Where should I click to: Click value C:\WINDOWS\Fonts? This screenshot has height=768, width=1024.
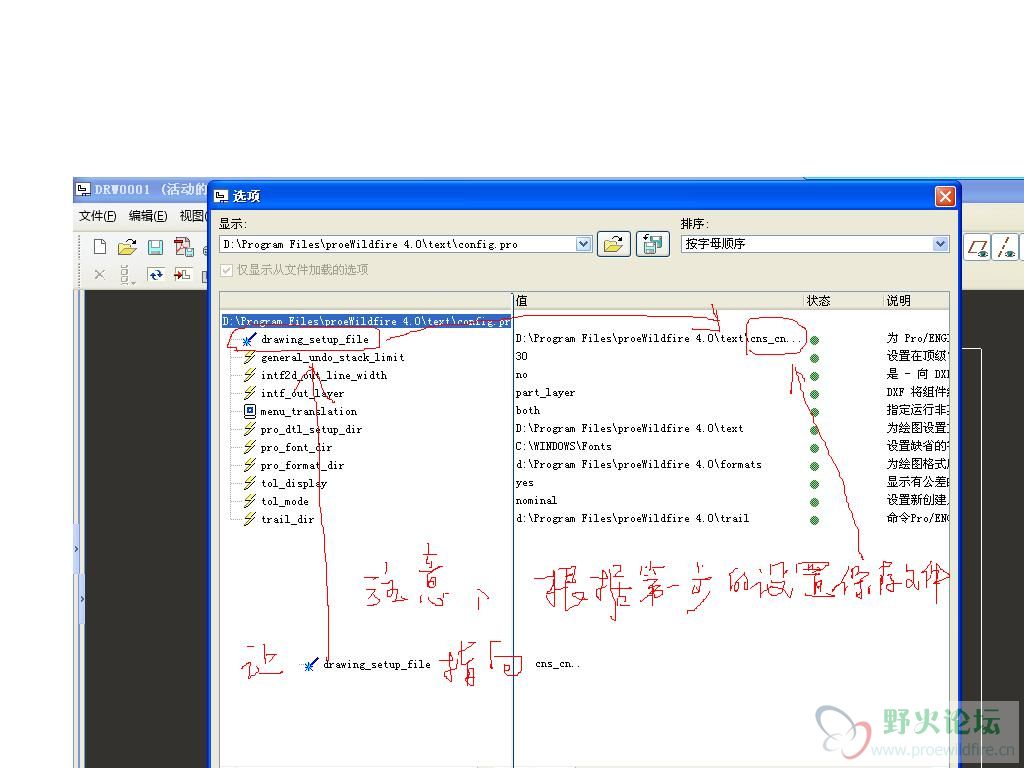pyautogui.click(x=563, y=447)
